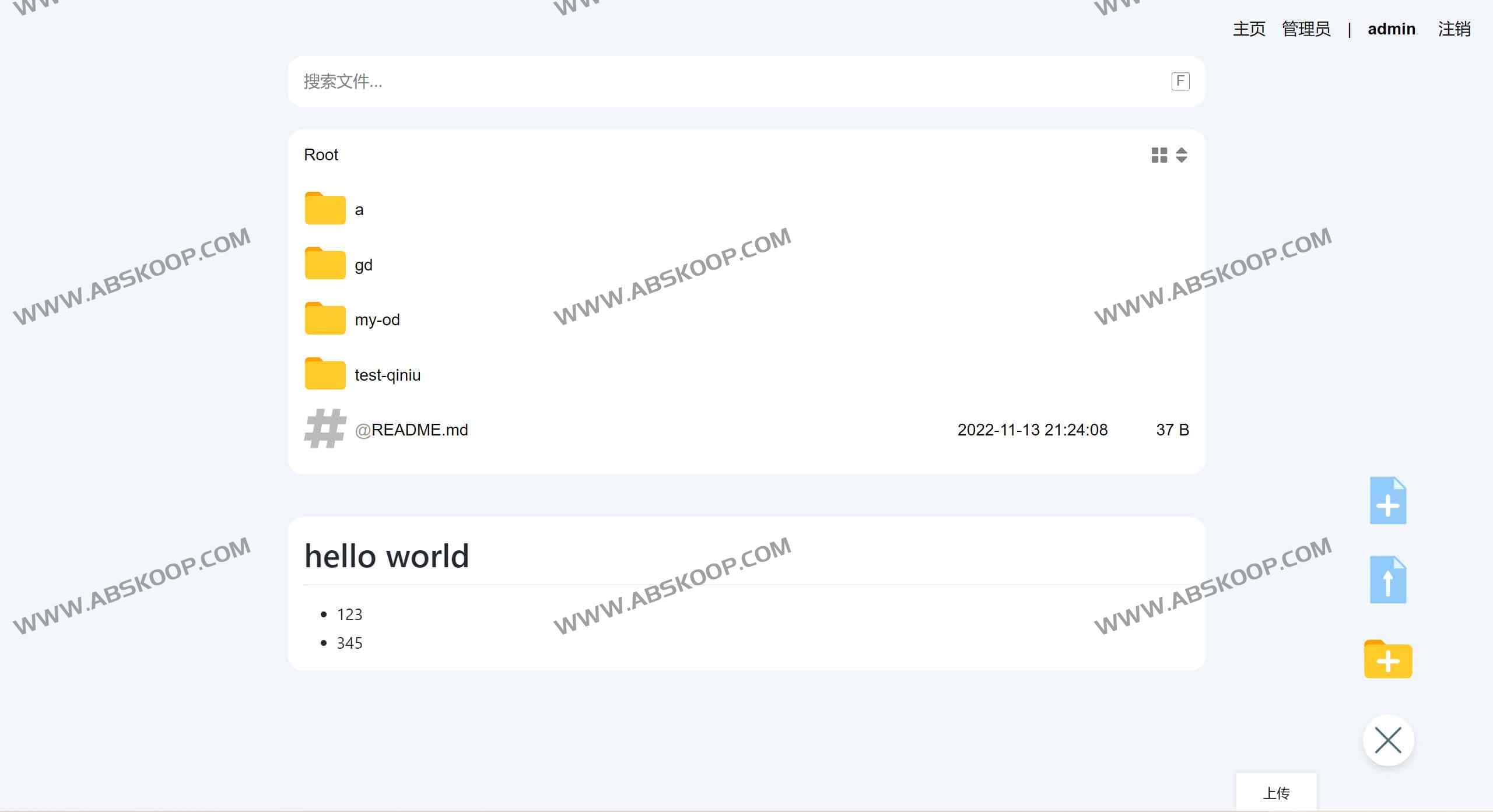Click the Root breadcrumb
This screenshot has height=812, width=1493.
pos(321,154)
